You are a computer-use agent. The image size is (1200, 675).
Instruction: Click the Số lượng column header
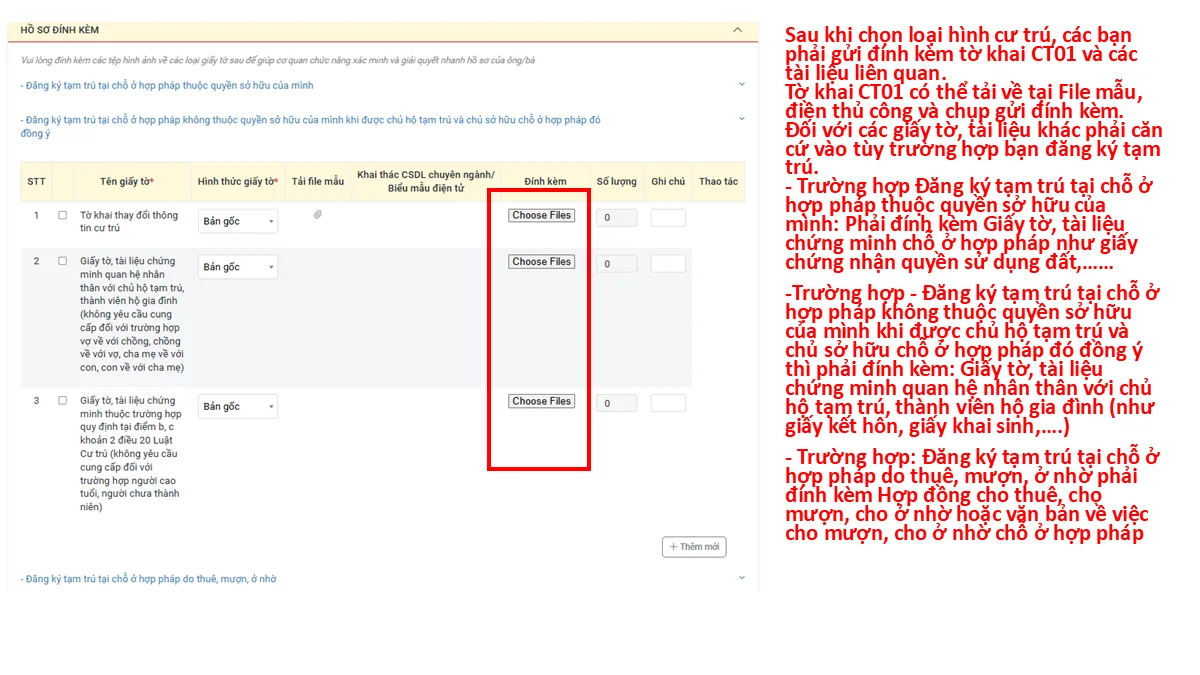[617, 181]
